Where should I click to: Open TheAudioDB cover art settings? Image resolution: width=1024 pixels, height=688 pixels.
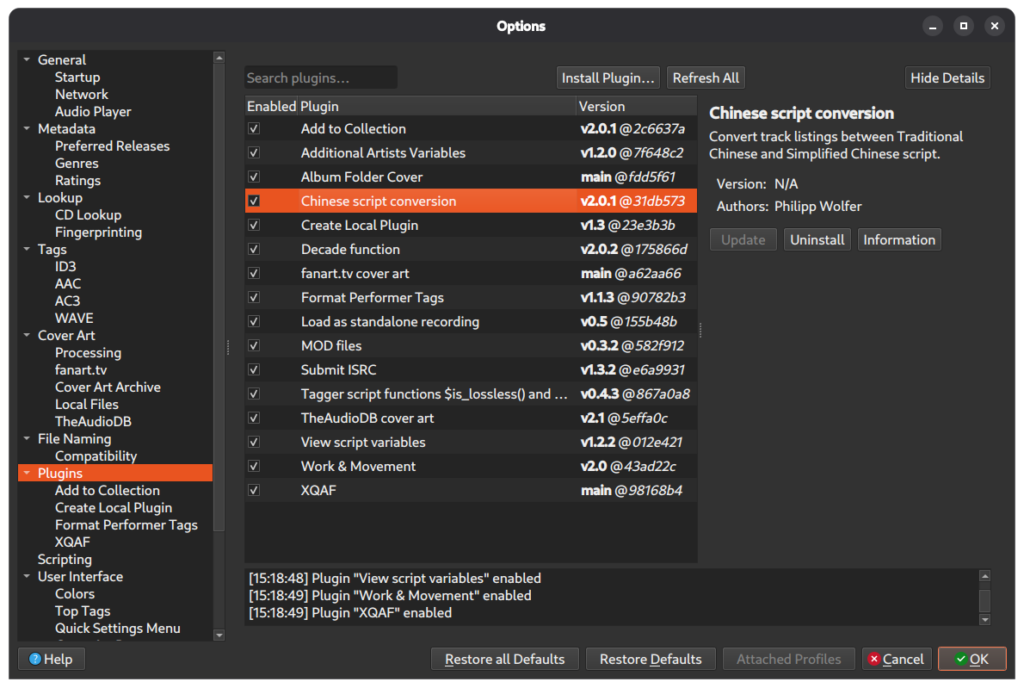(93, 422)
